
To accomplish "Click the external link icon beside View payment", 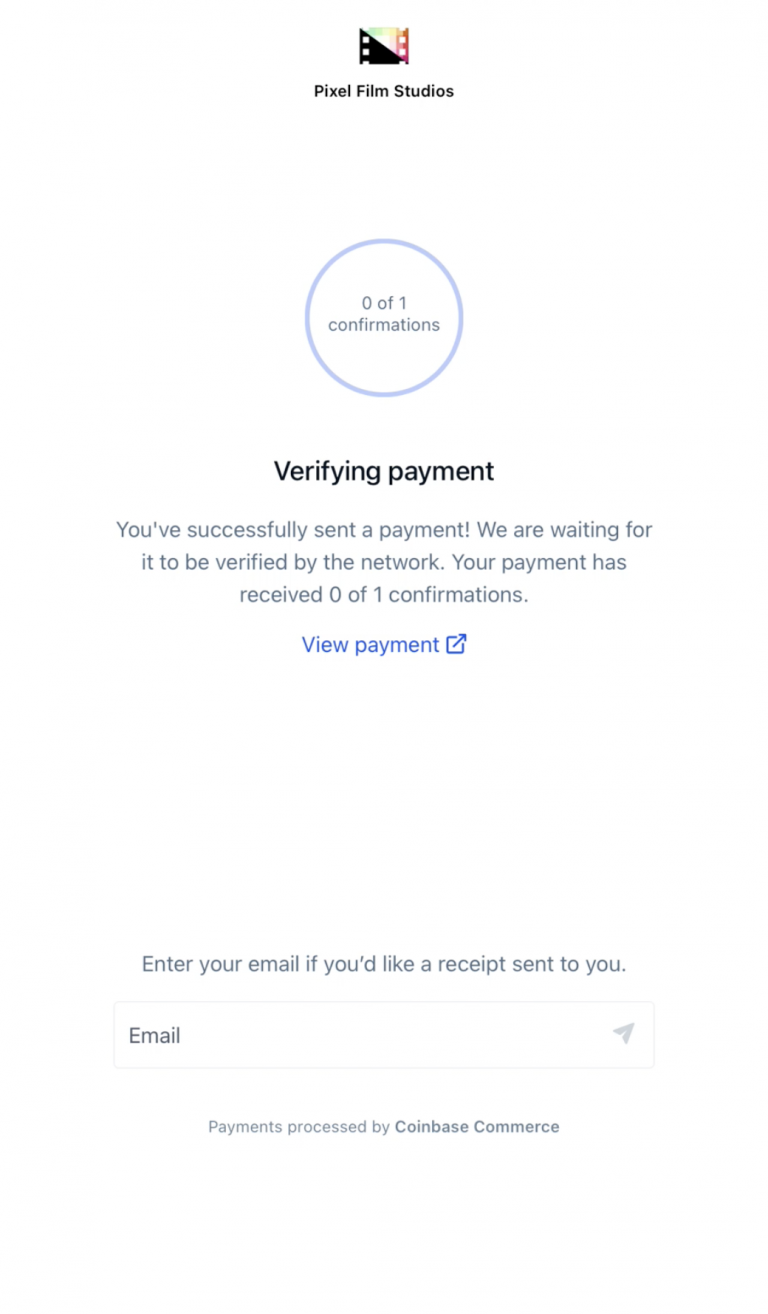I will pyautogui.click(x=456, y=644).
